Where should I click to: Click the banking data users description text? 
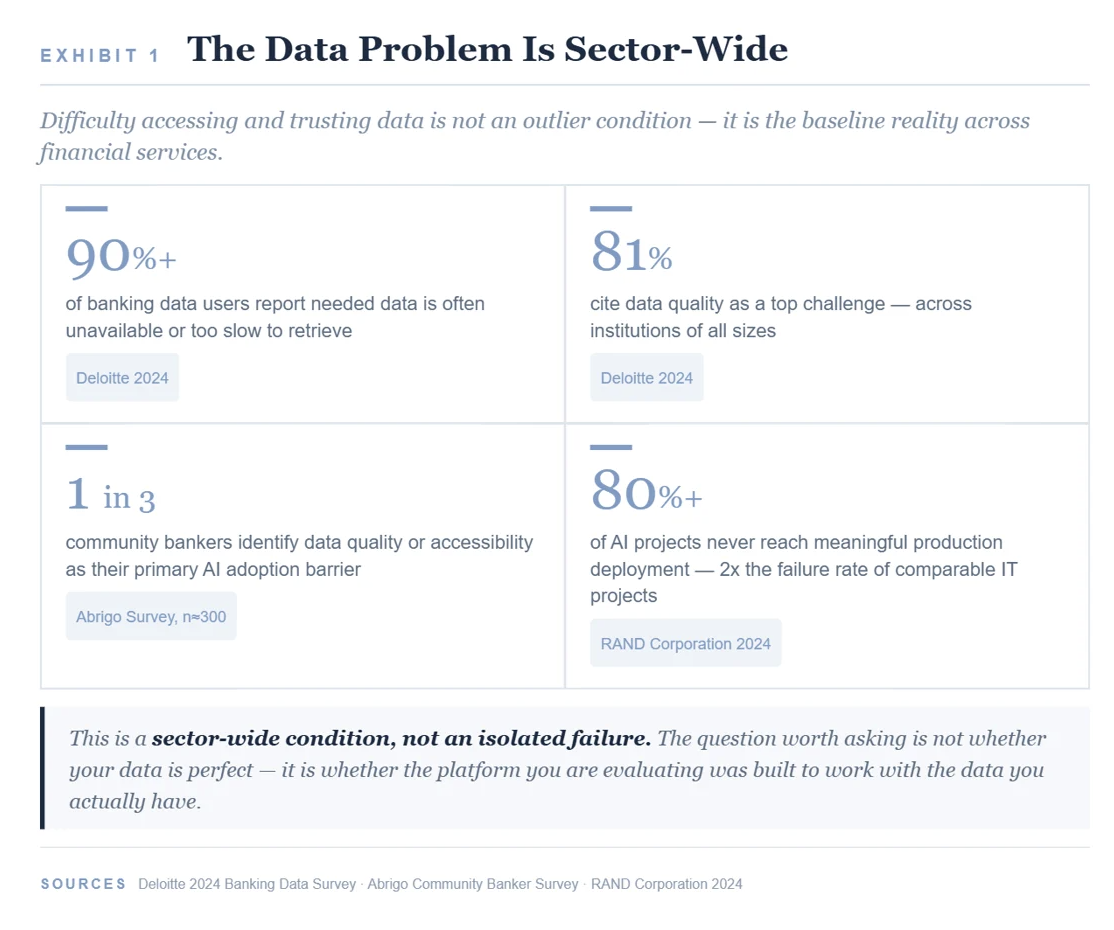click(275, 317)
